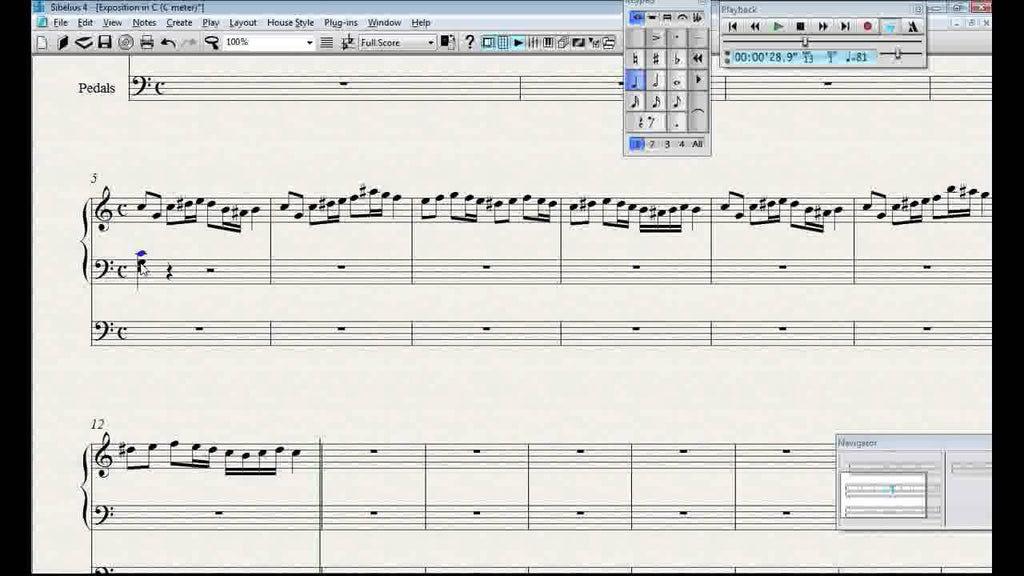Open the View menu
Viewport: 1024px width, 576px height.
pyautogui.click(x=112, y=22)
